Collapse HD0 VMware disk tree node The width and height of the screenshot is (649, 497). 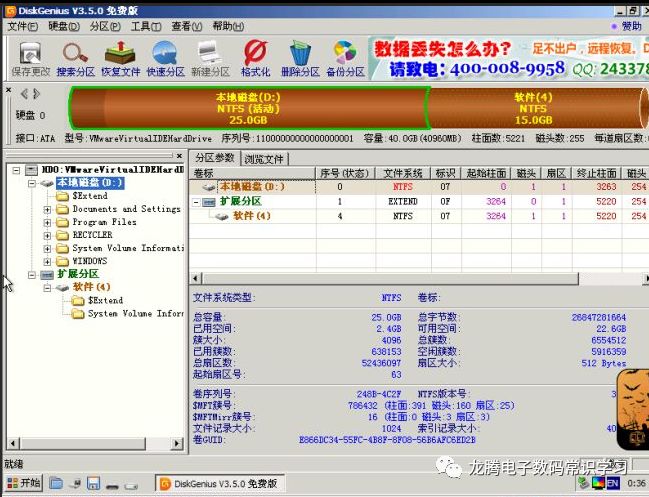16,170
